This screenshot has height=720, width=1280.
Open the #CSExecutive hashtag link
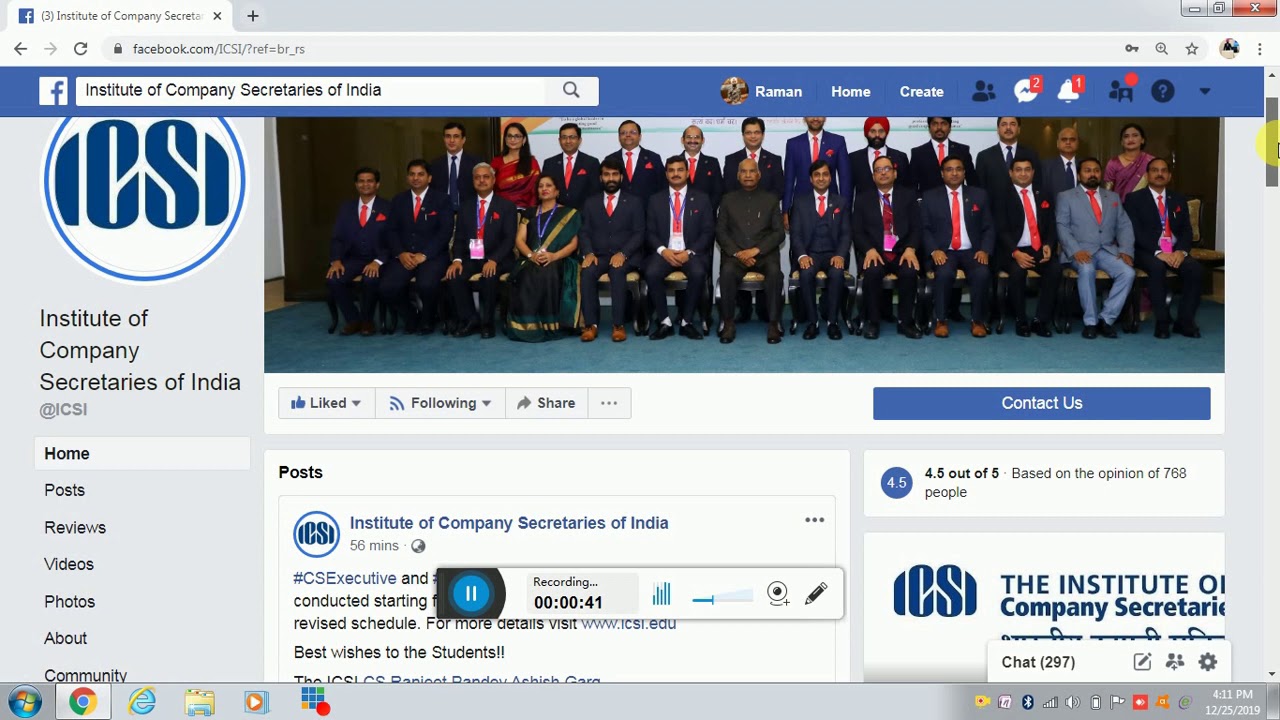click(345, 578)
